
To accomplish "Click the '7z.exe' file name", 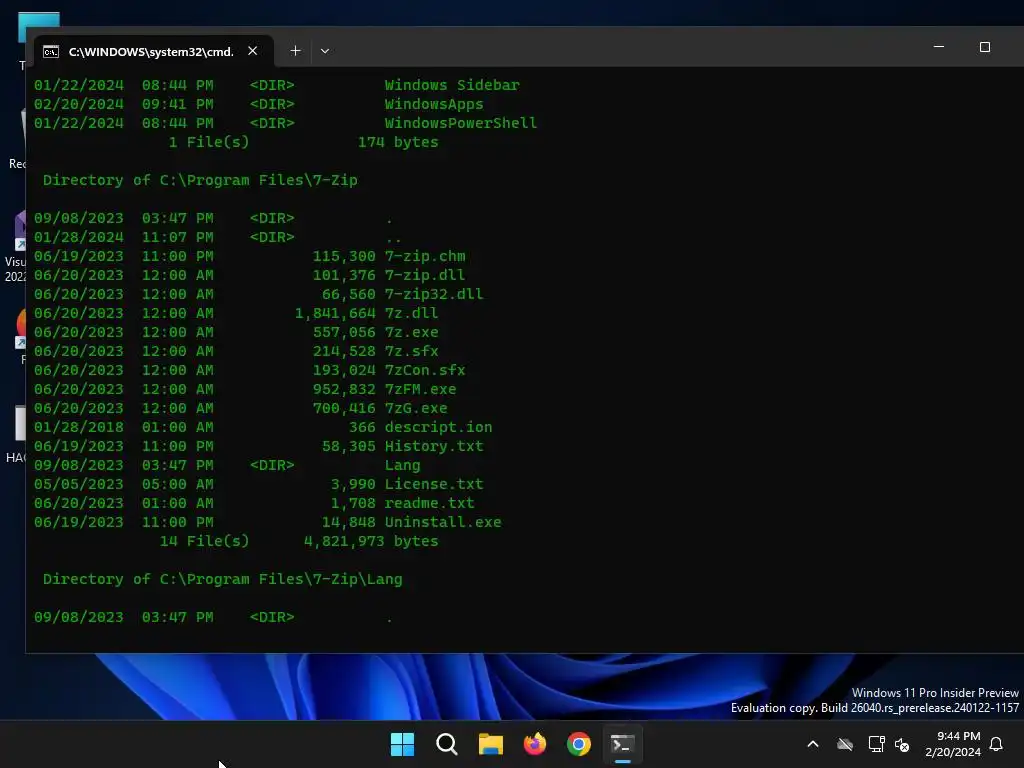I will [x=411, y=332].
